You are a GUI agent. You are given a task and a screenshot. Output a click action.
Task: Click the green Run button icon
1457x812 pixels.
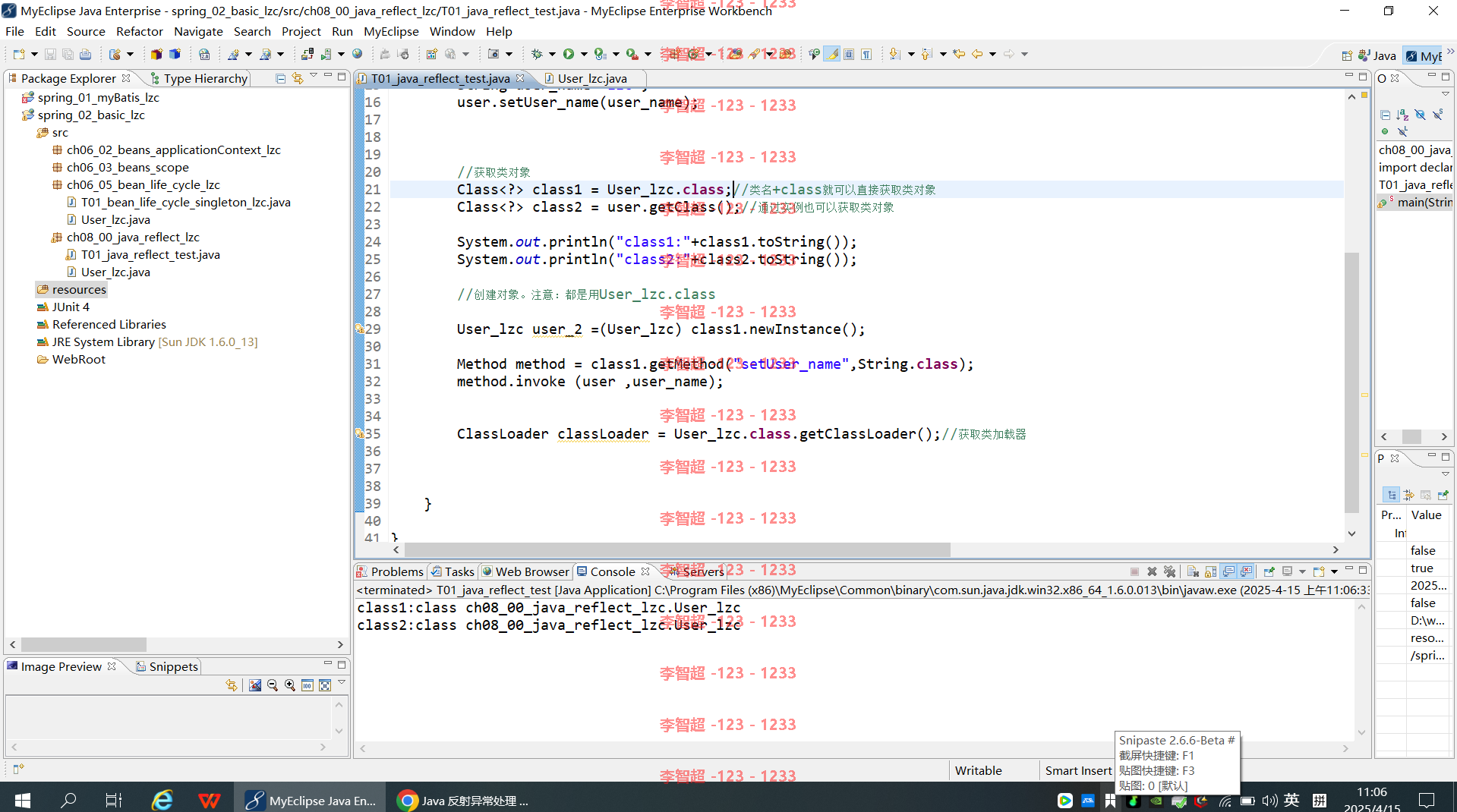[x=569, y=54]
